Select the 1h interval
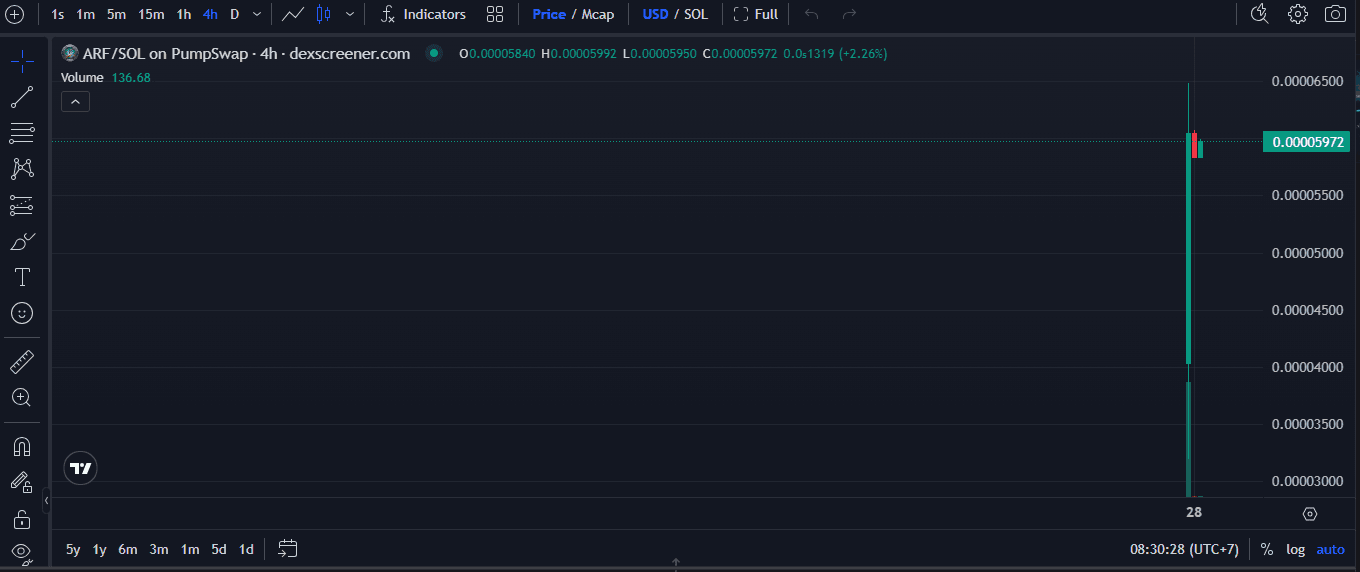This screenshot has width=1360, height=572. coord(184,14)
